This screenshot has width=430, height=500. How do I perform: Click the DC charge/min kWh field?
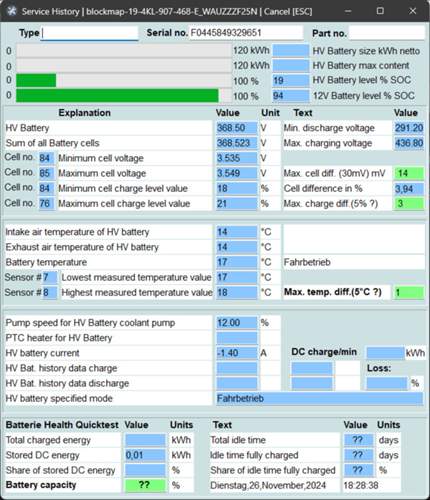[x=385, y=353]
